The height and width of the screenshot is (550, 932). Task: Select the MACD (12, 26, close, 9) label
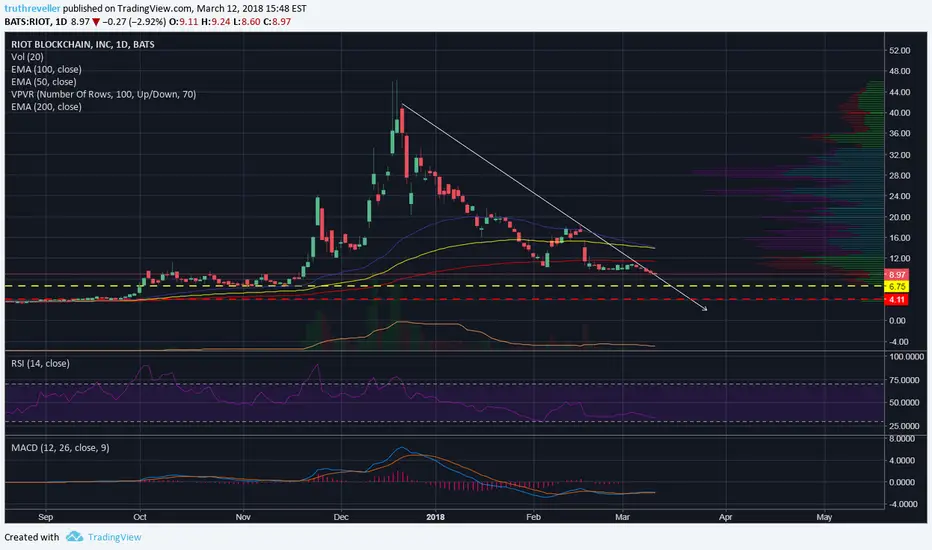pos(60,448)
